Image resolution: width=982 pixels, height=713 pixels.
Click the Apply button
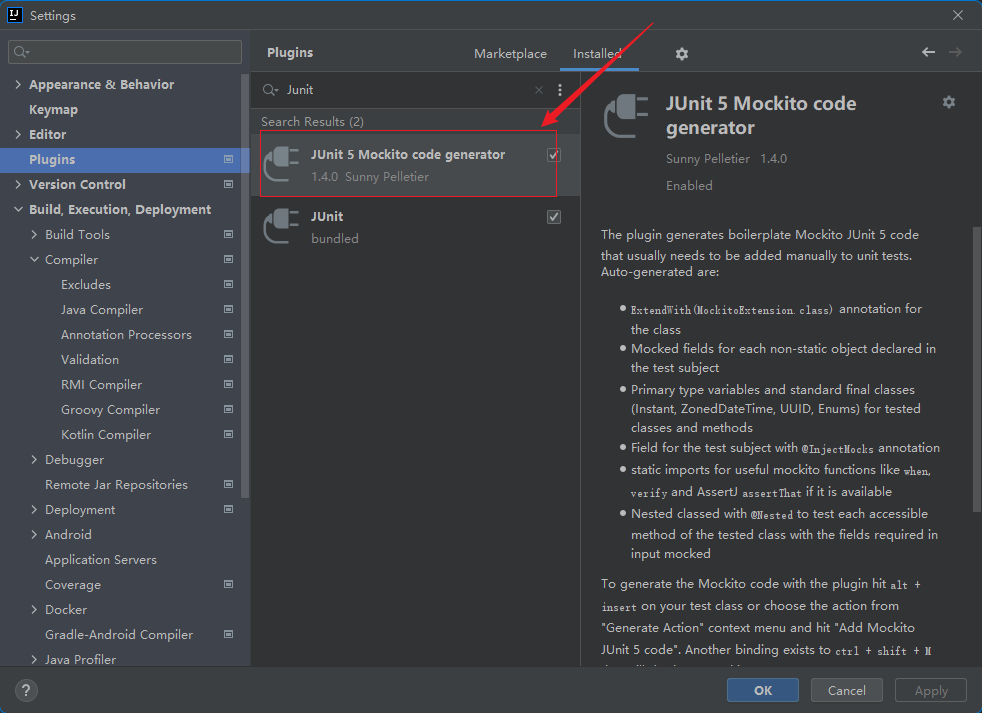pos(931,690)
